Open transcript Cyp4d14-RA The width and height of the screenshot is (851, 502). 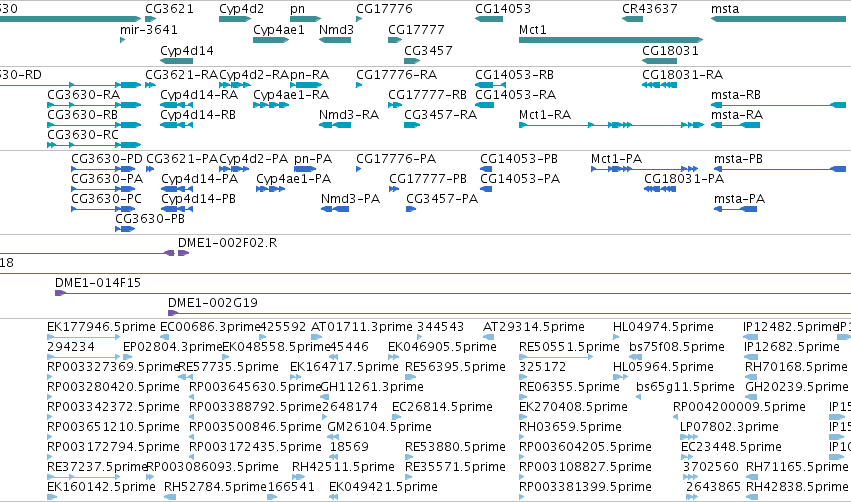tap(199, 95)
